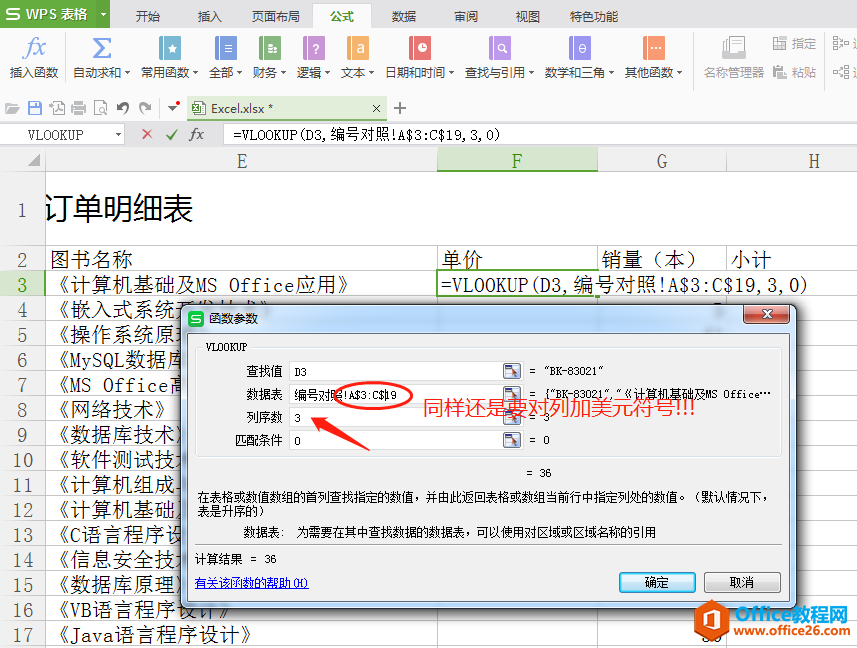Screen dimensions: 857x648
Task: Undo the last action
Action: click(123, 108)
